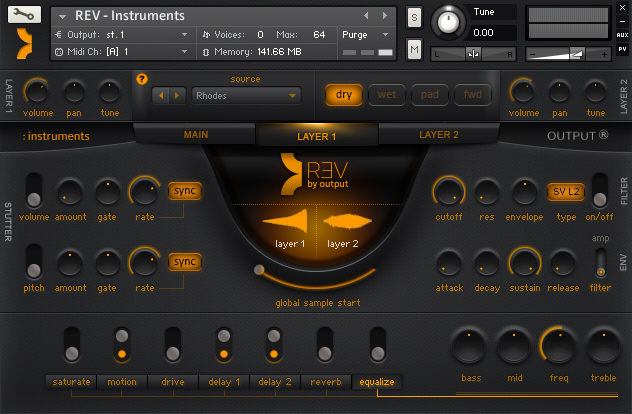
Task: Click the Layer 2 volume knob
Action: point(523,92)
